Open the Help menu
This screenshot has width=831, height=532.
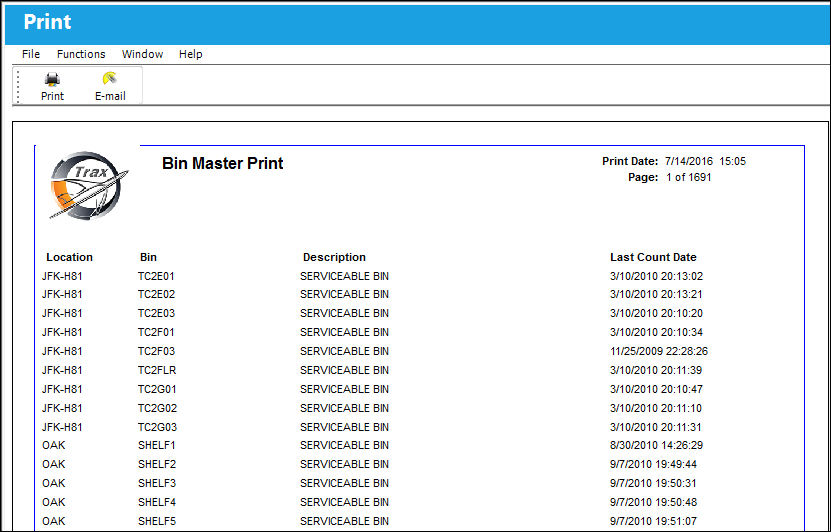tap(190, 54)
